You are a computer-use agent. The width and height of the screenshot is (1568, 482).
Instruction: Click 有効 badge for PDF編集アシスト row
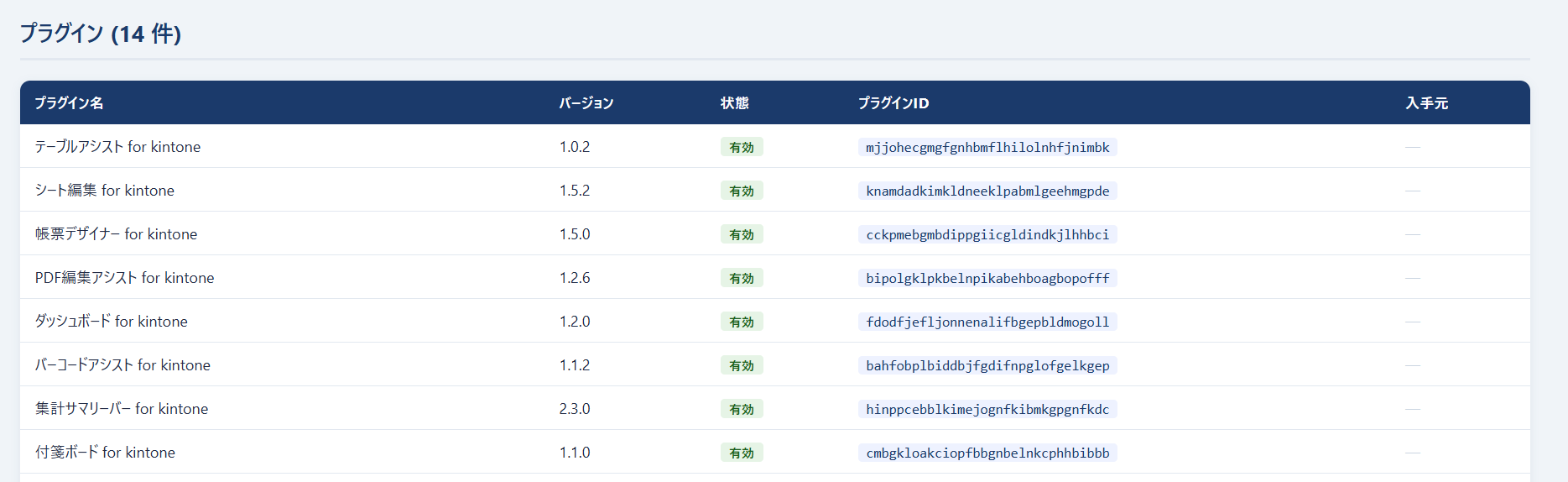(x=742, y=278)
